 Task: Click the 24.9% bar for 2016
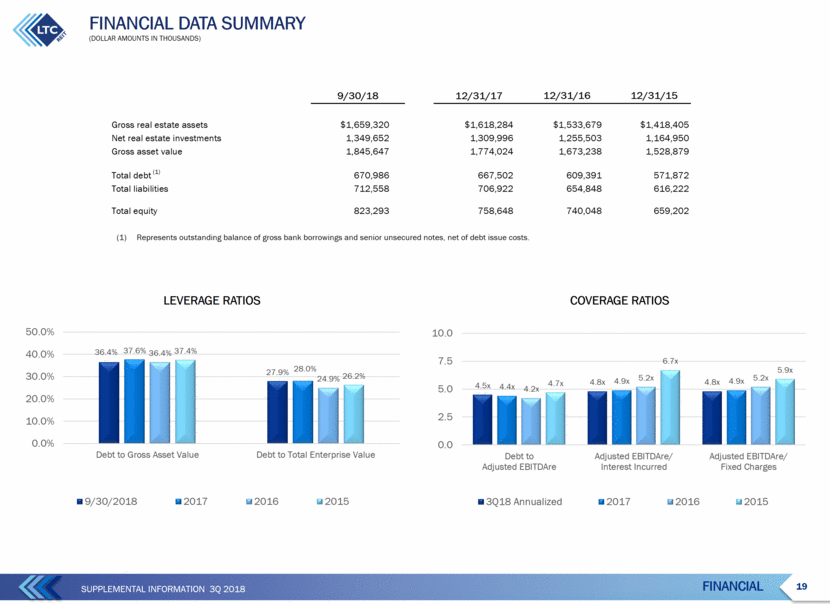[328, 416]
